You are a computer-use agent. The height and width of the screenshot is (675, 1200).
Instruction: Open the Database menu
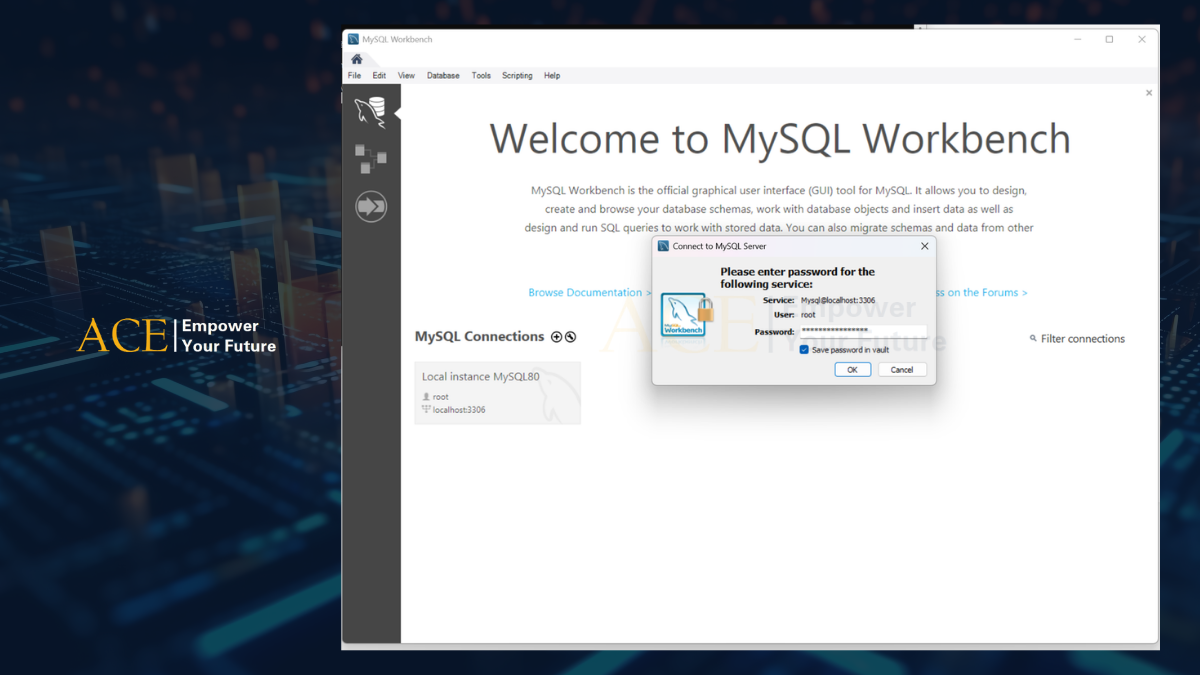pyautogui.click(x=443, y=75)
